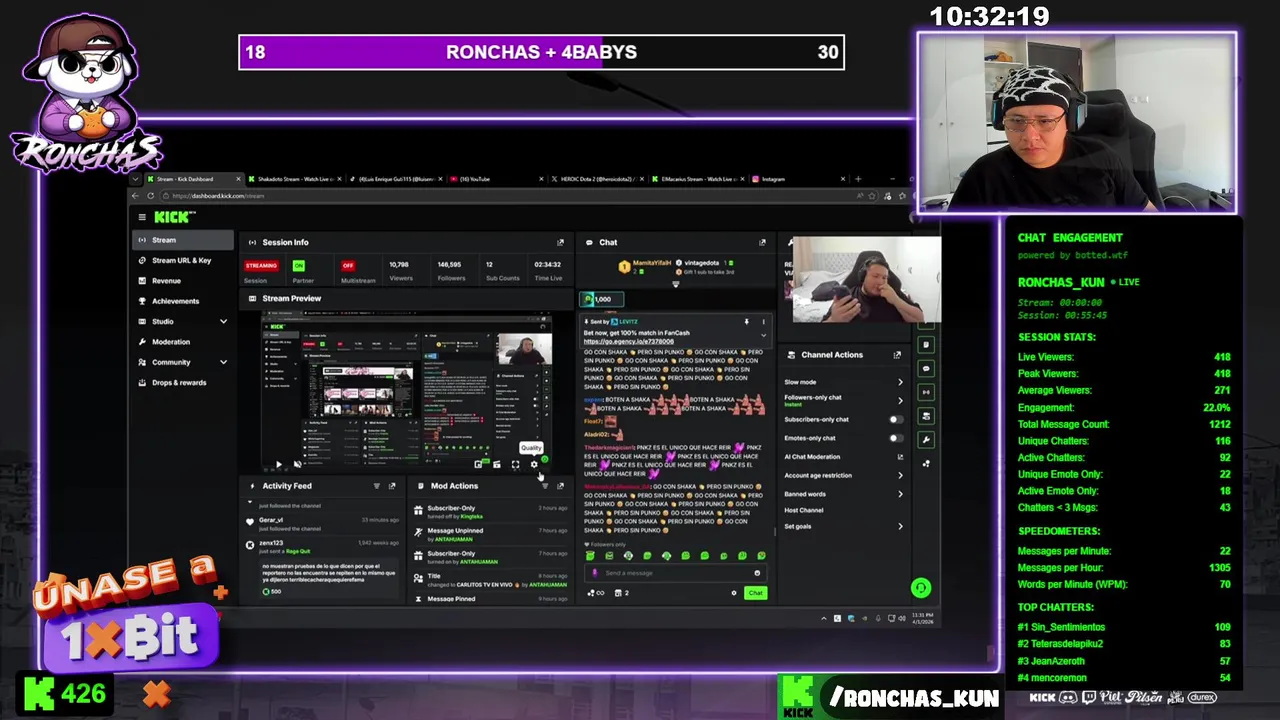Open the hamburger menu beside the Kick logo
Screen dimensions: 1280x720
[142, 217]
